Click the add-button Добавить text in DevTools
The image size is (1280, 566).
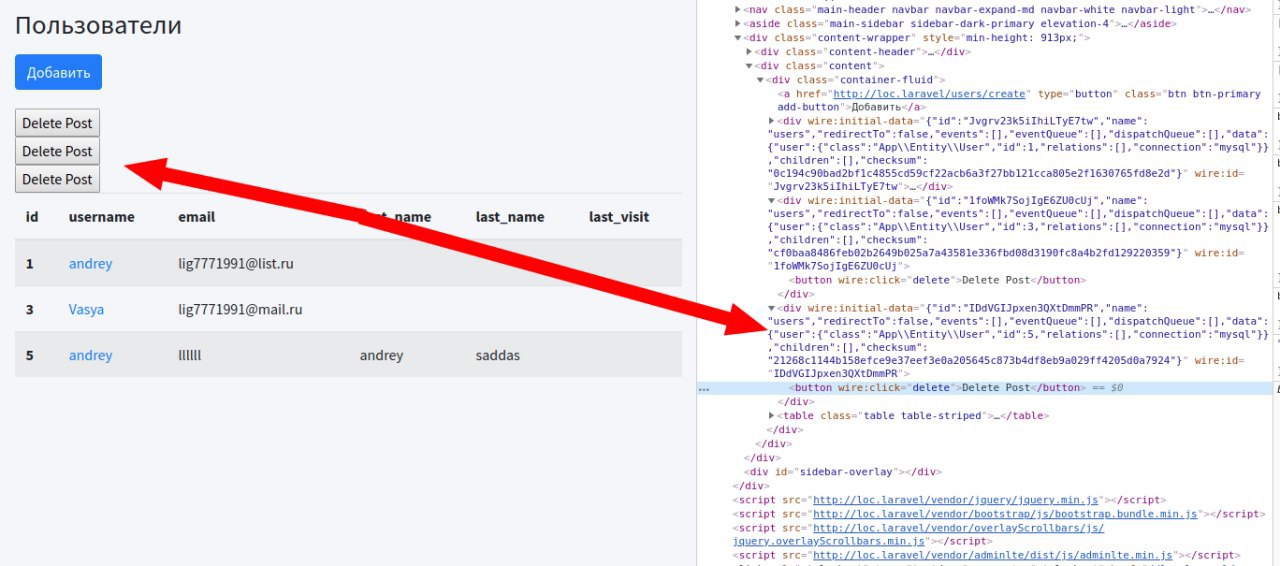coord(875,107)
